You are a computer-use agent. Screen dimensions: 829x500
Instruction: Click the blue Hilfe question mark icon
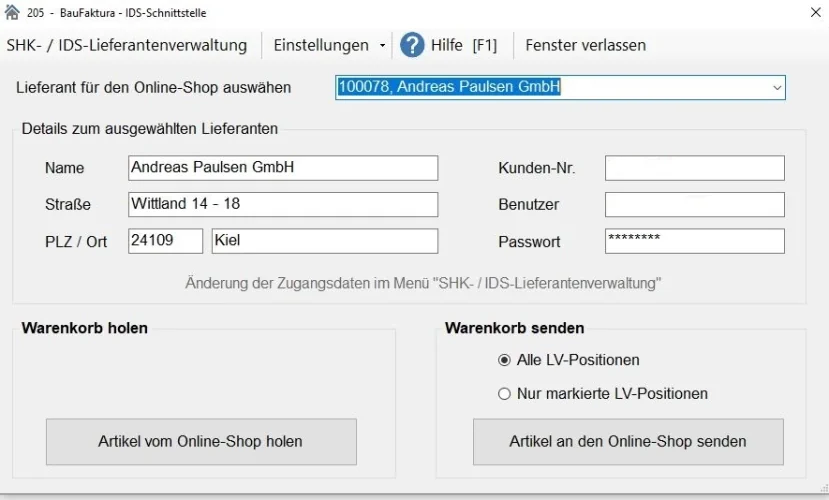click(x=412, y=45)
